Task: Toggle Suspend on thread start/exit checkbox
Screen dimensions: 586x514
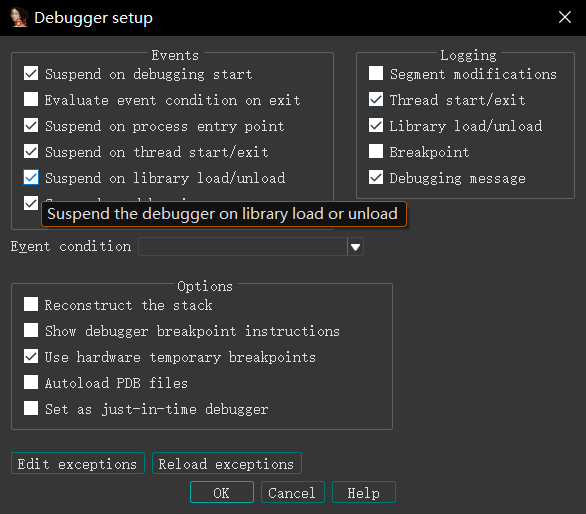Action: (31, 151)
